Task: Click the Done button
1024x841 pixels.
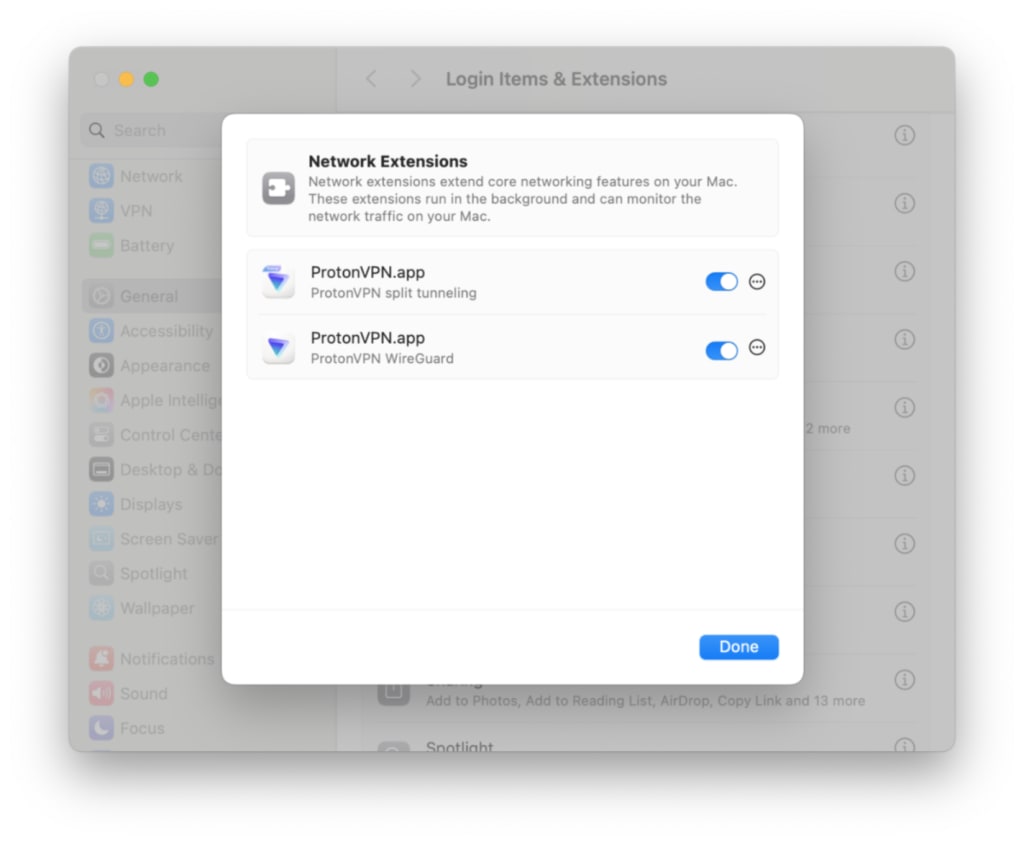Action: (739, 646)
